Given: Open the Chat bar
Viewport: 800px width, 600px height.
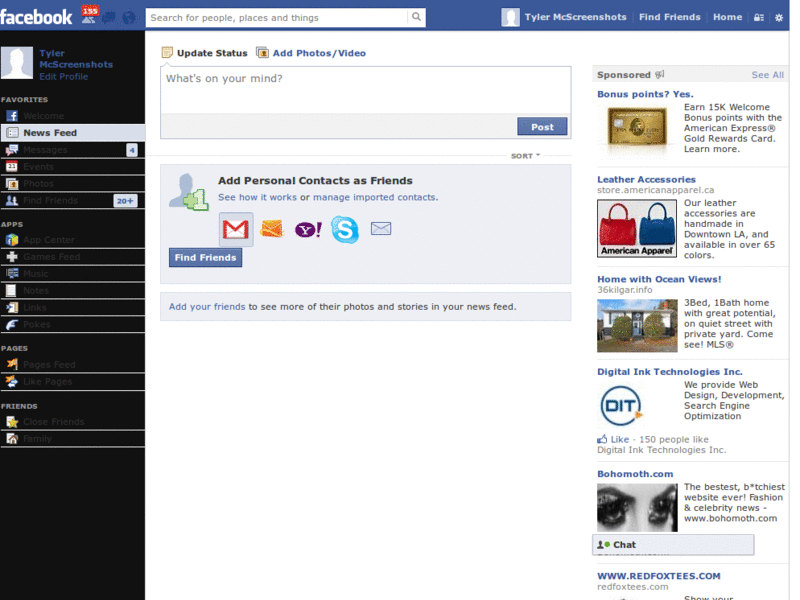Looking at the screenshot, I should tap(673, 545).
